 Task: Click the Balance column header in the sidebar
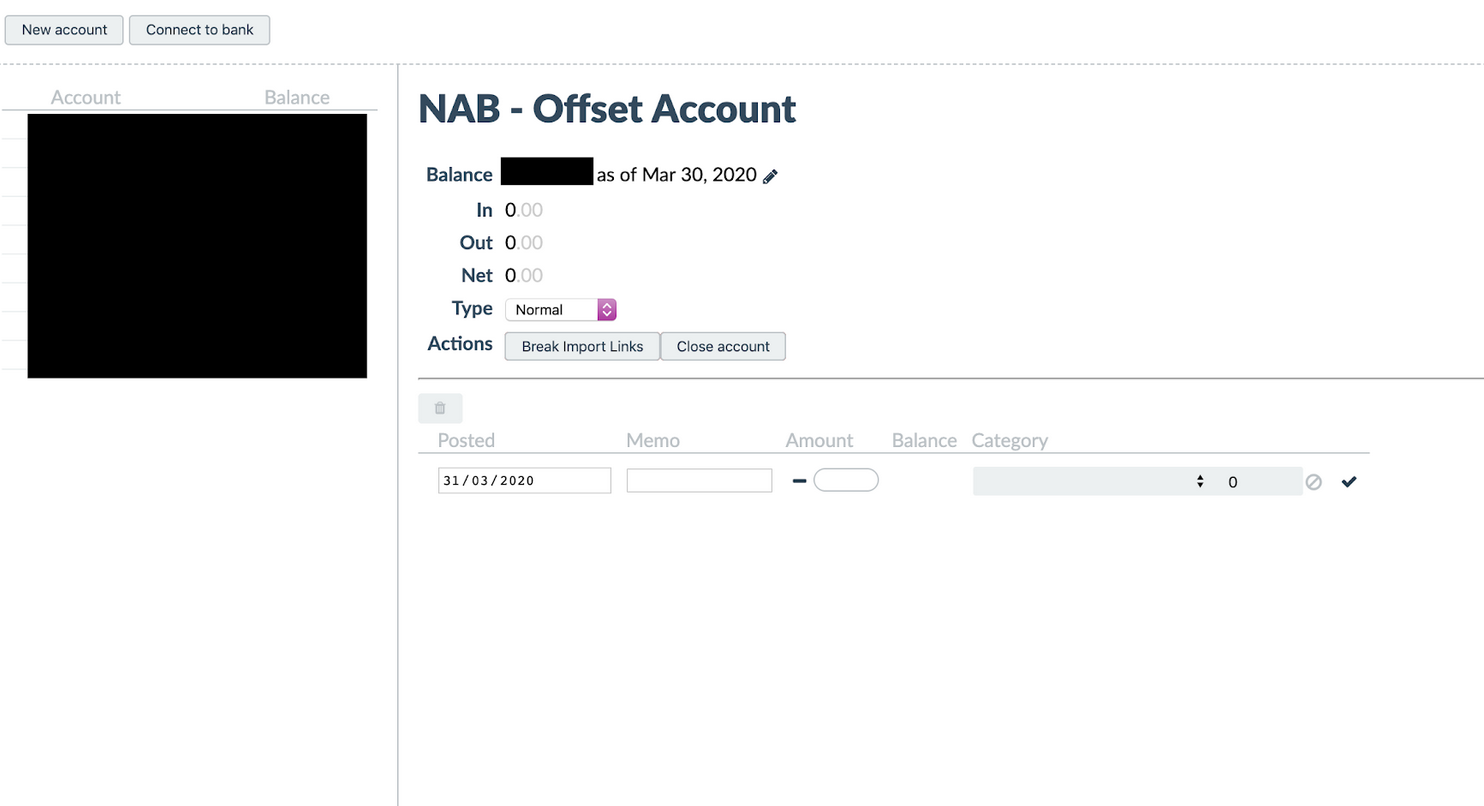(296, 97)
